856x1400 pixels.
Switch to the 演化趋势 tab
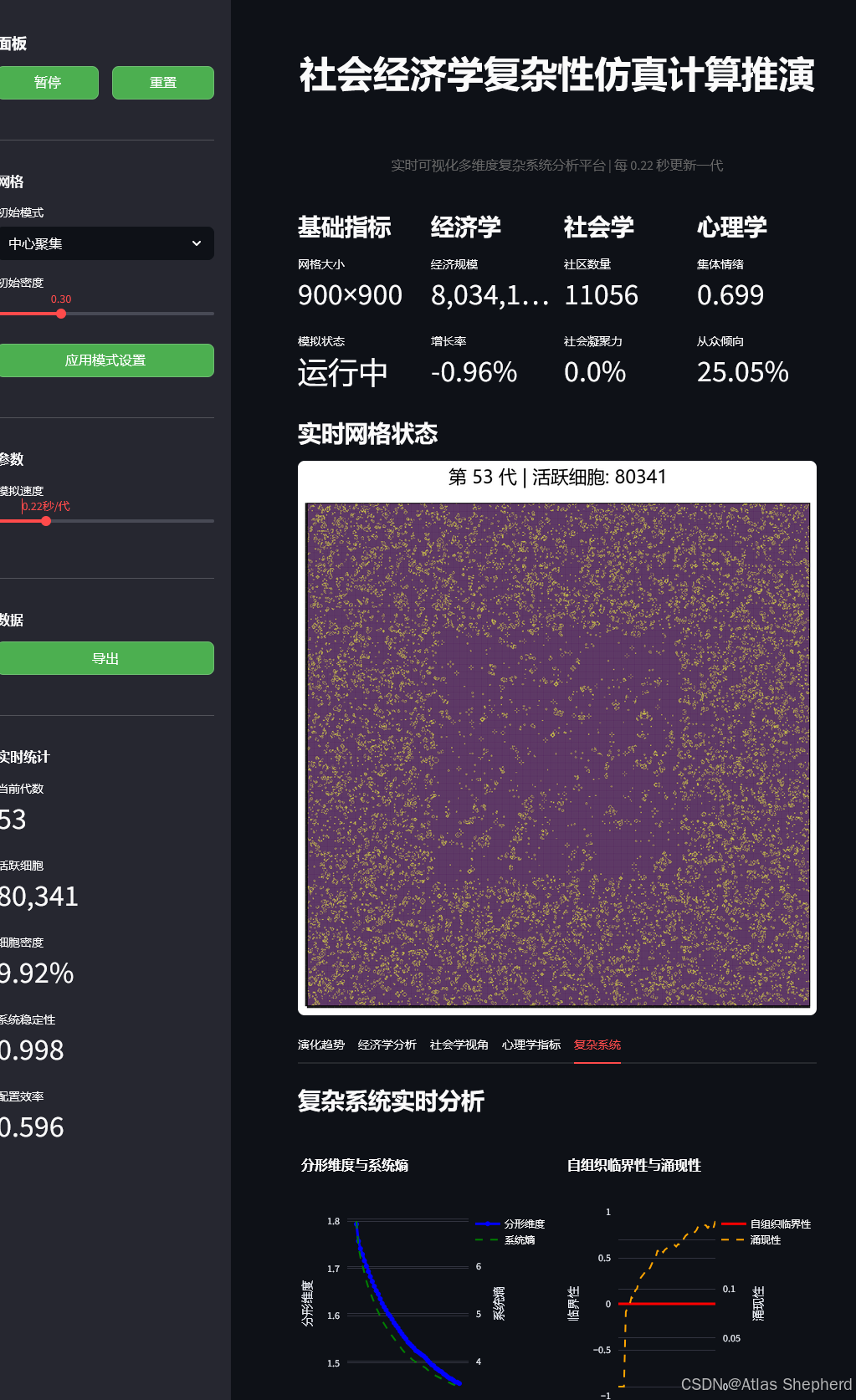click(x=321, y=1045)
